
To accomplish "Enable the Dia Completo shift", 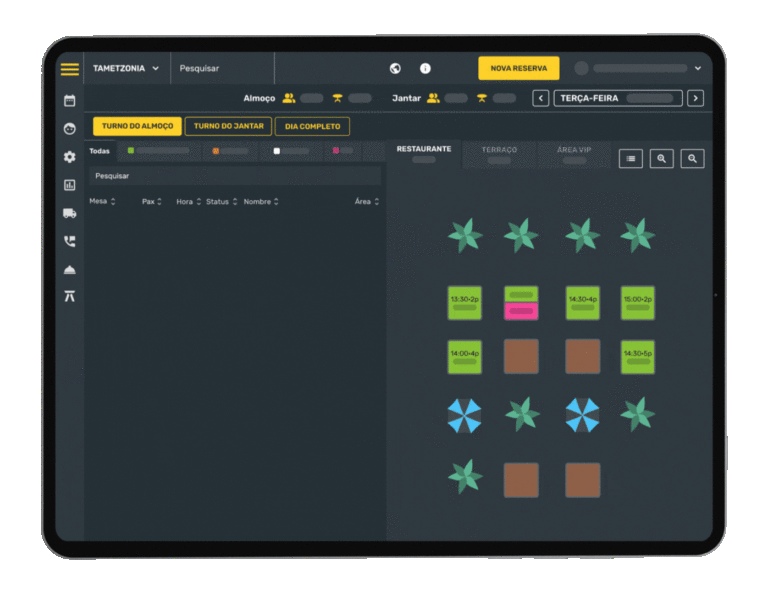I will click(x=312, y=126).
